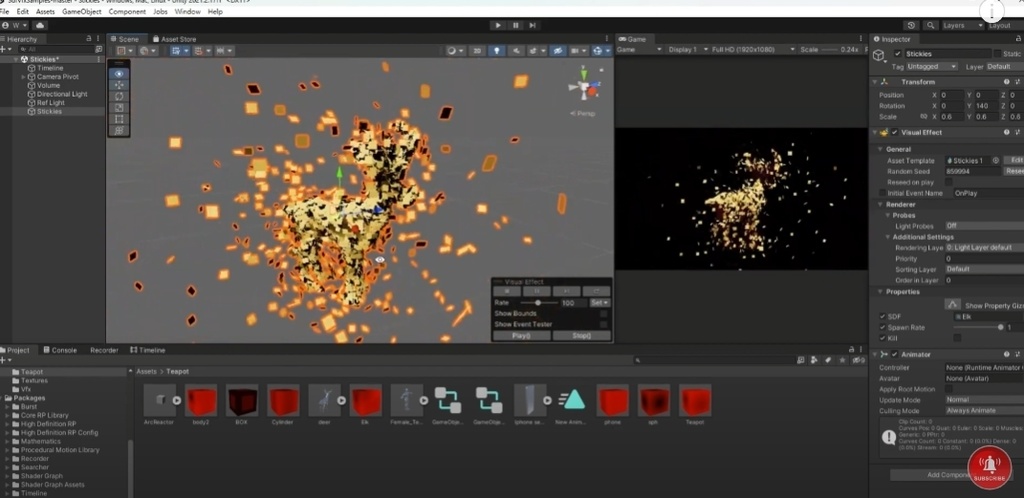Select Directional Light in Hierarchy
The height and width of the screenshot is (498, 1024).
click(62, 94)
